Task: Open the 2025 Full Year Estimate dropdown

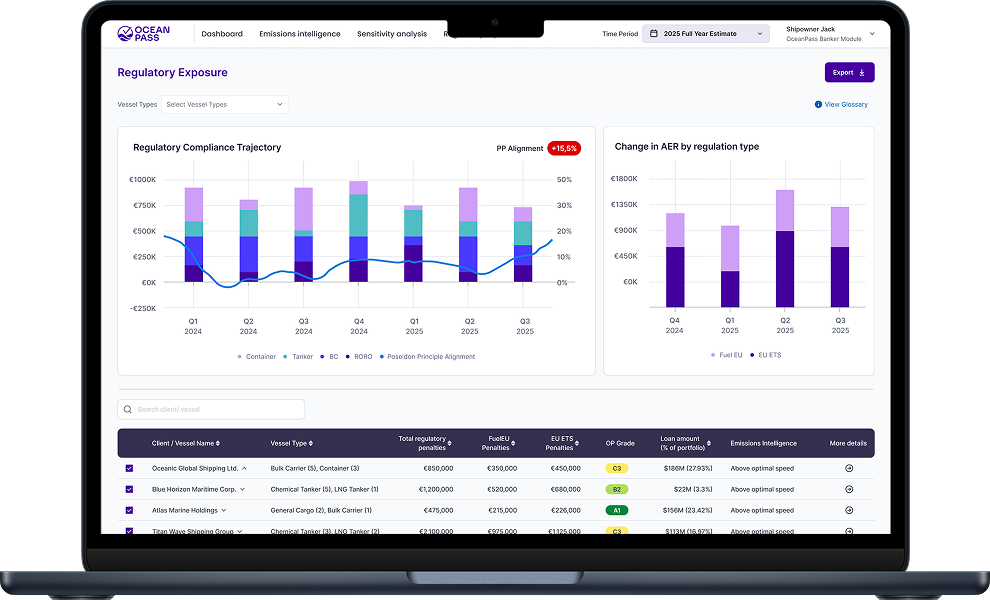Action: point(706,34)
